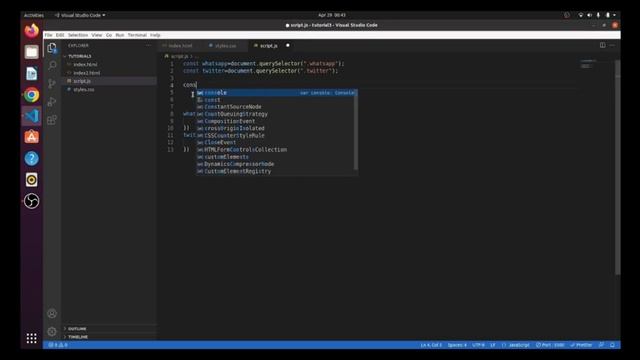Collapse the TUTORIAL3 folder section
This screenshot has height=360, width=640.
click(x=80, y=56)
